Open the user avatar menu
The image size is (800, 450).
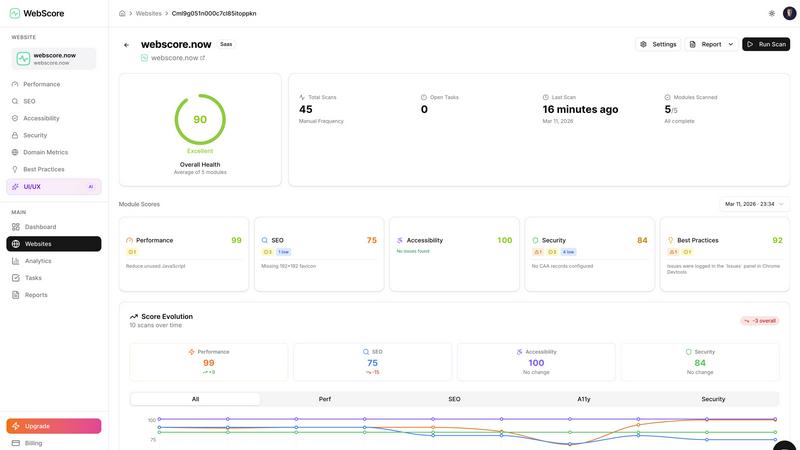pyautogui.click(x=789, y=13)
